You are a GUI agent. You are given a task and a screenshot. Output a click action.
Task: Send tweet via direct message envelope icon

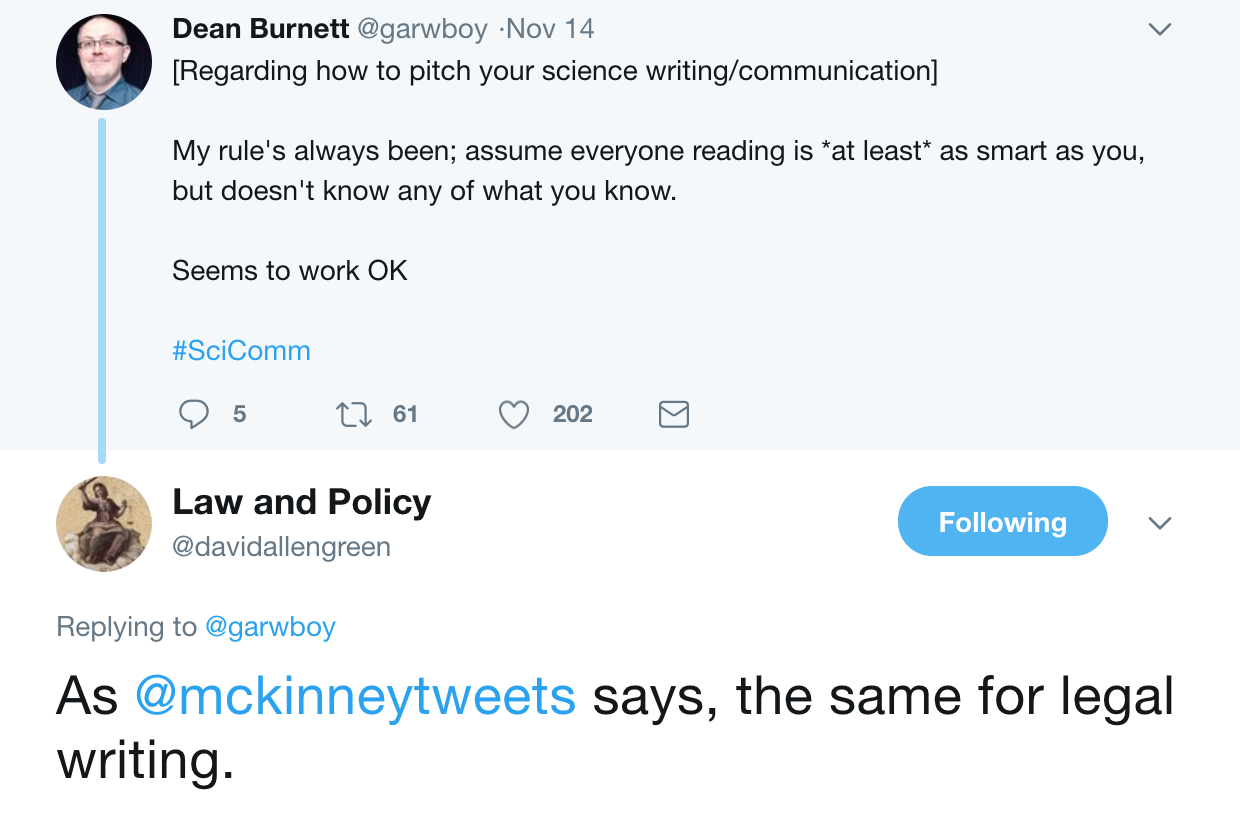coord(674,414)
